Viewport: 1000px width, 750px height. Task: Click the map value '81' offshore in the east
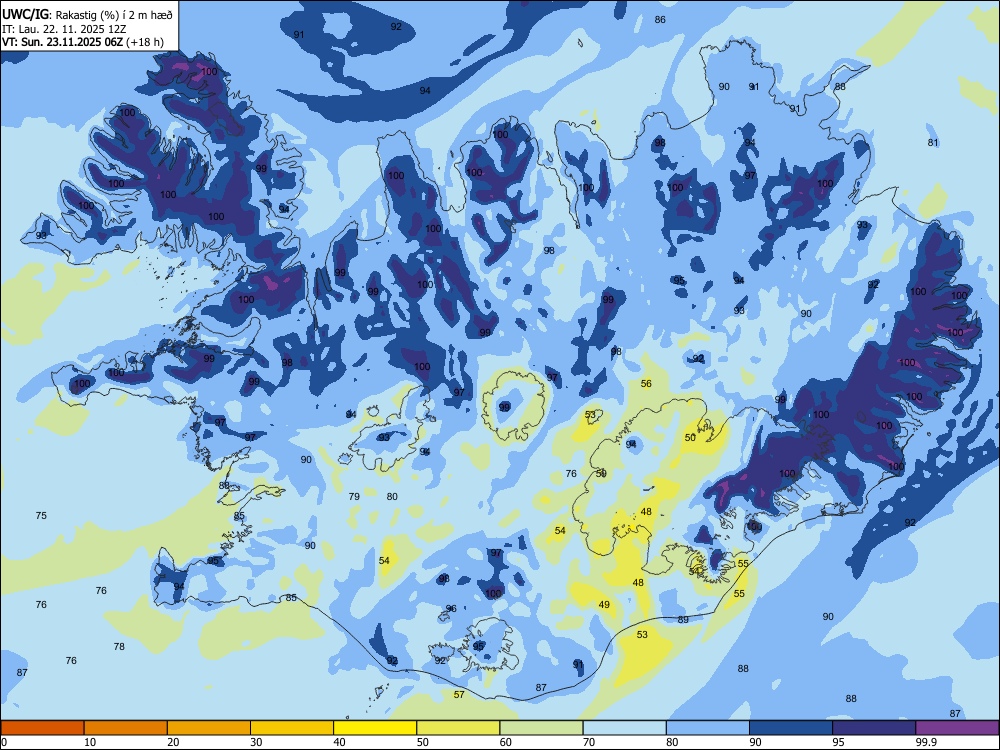[x=933, y=143]
